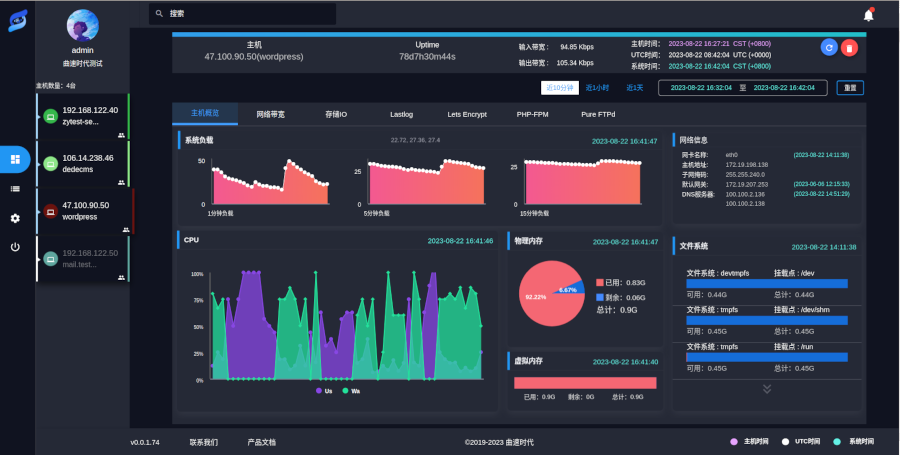Toggle the Wa series in CPU legend
900x455 pixels.
point(351,391)
